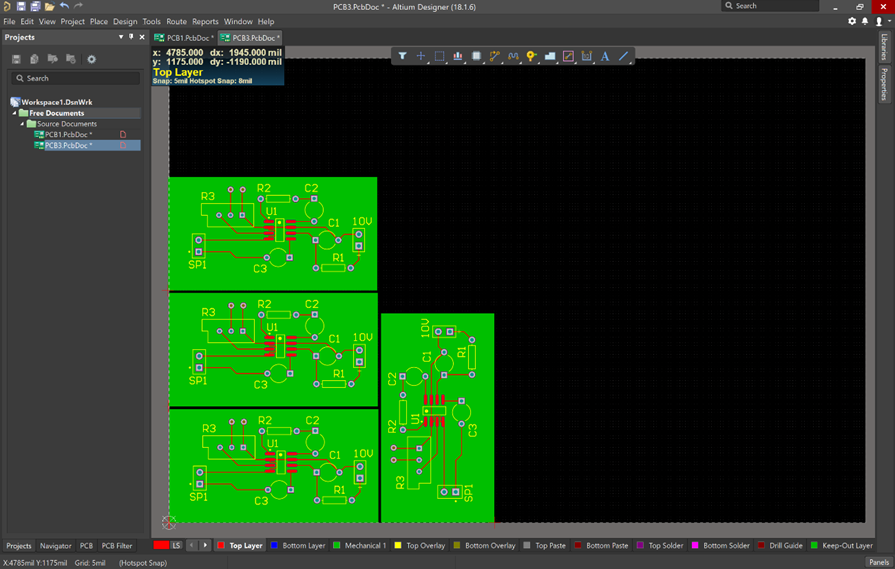Select PCB1.PcbDoc in the project tree

click(68, 135)
